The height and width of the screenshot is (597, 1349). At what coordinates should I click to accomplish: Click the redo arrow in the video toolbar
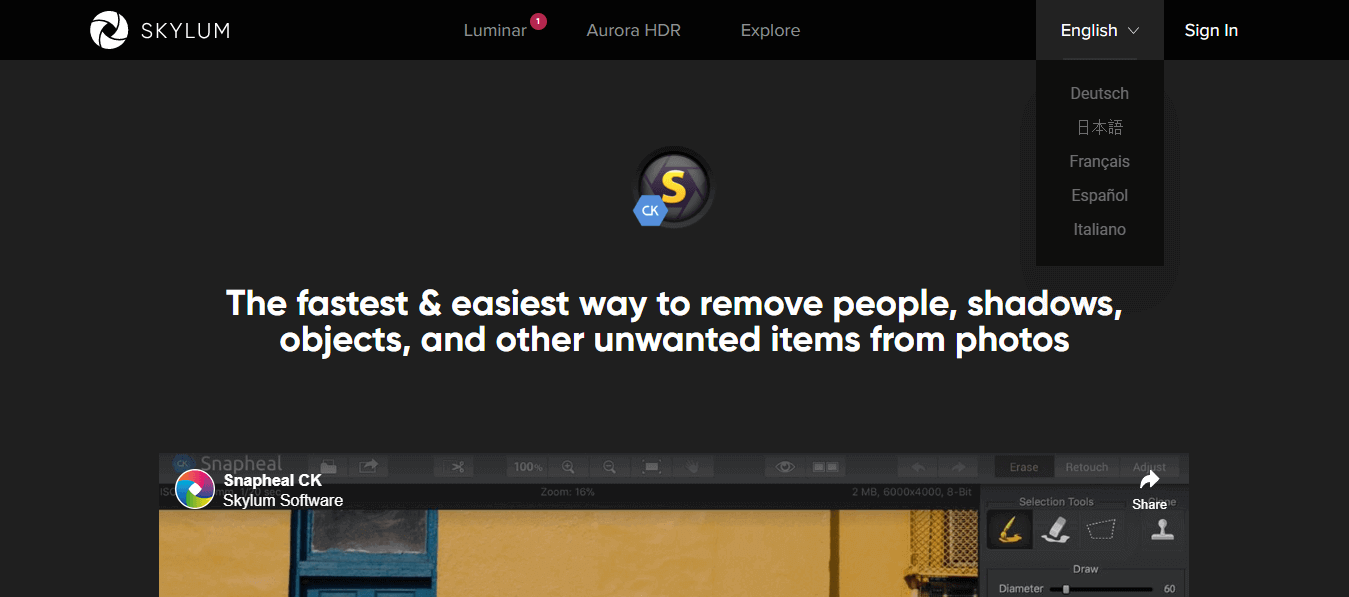tap(957, 467)
